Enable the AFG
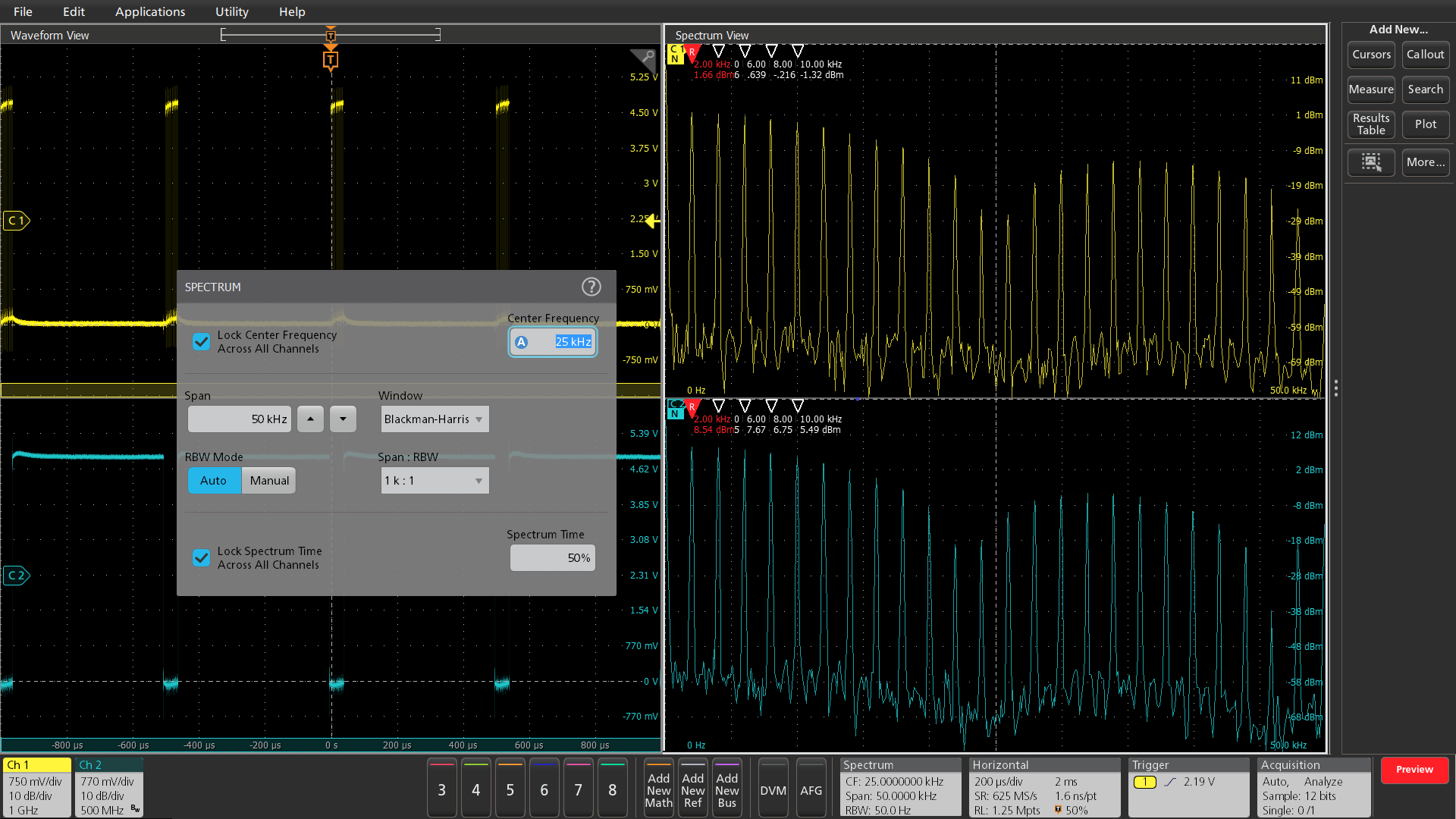The image size is (1456, 819). (811, 788)
